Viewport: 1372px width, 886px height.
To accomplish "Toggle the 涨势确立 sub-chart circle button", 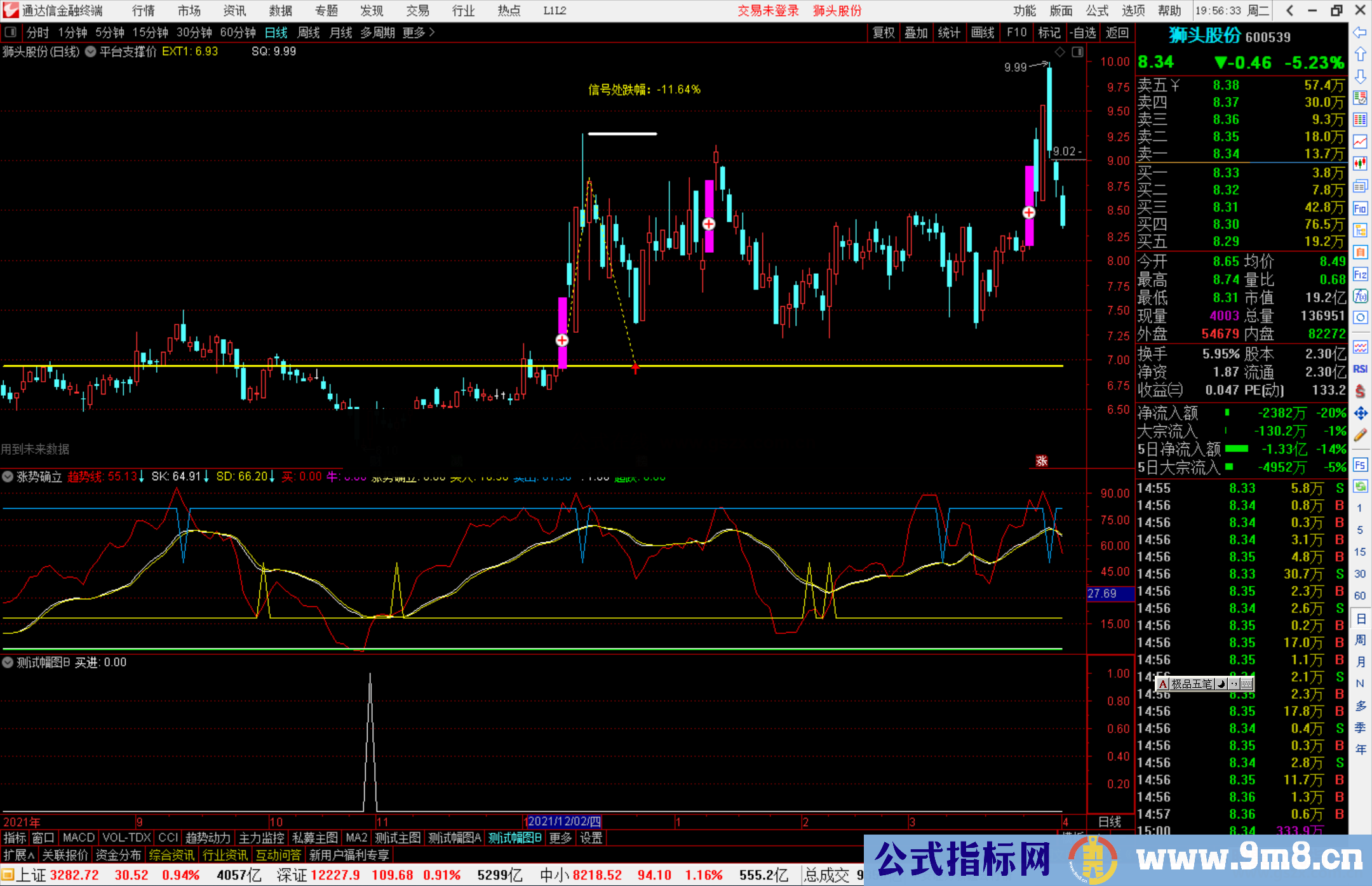I will (x=8, y=476).
